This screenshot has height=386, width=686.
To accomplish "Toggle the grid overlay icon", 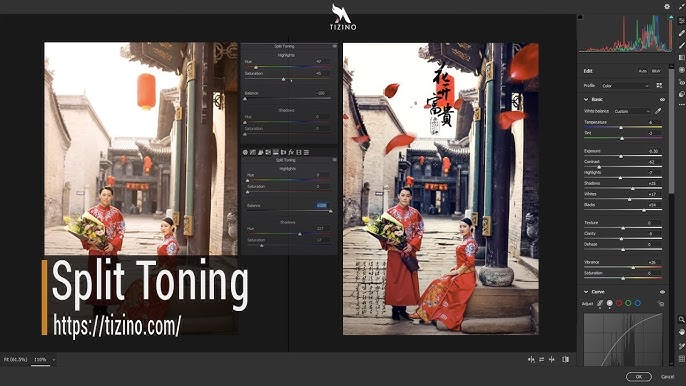I will 681,358.
